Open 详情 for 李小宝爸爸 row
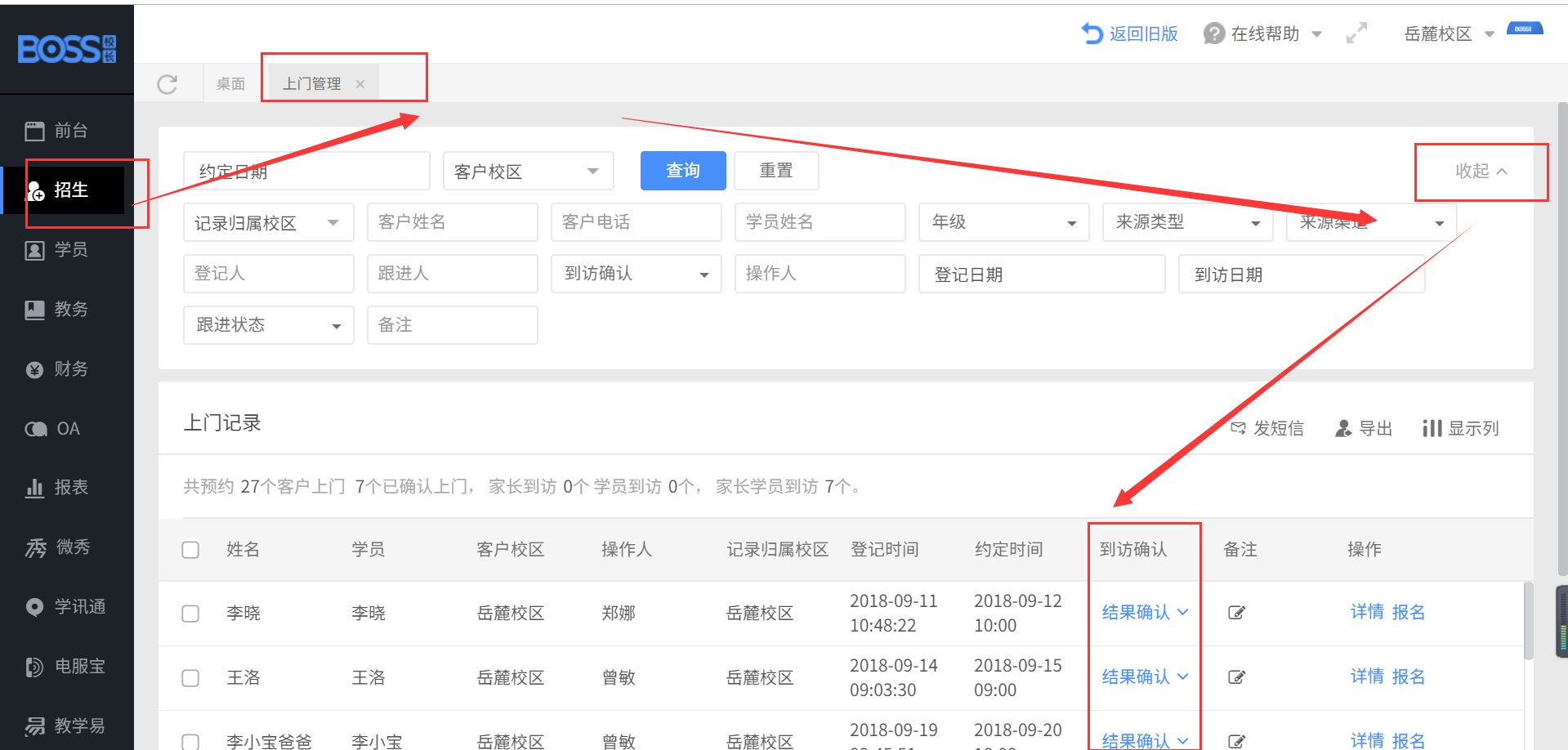 [1367, 740]
